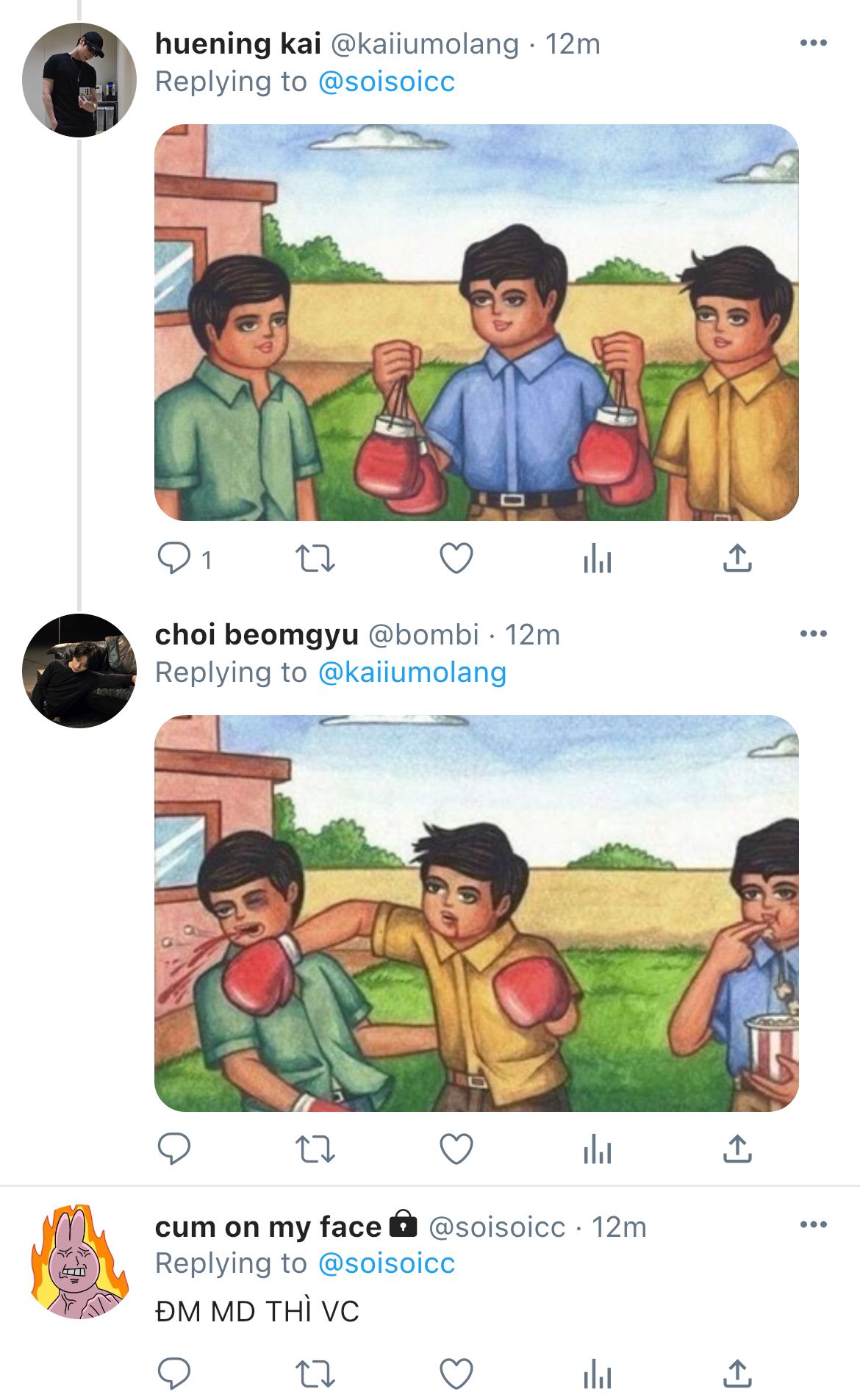This screenshot has width=860, height=1400.
Task: Like the 'ĐM MD THÌ VC' tweet
Action: pyautogui.click(x=456, y=1374)
